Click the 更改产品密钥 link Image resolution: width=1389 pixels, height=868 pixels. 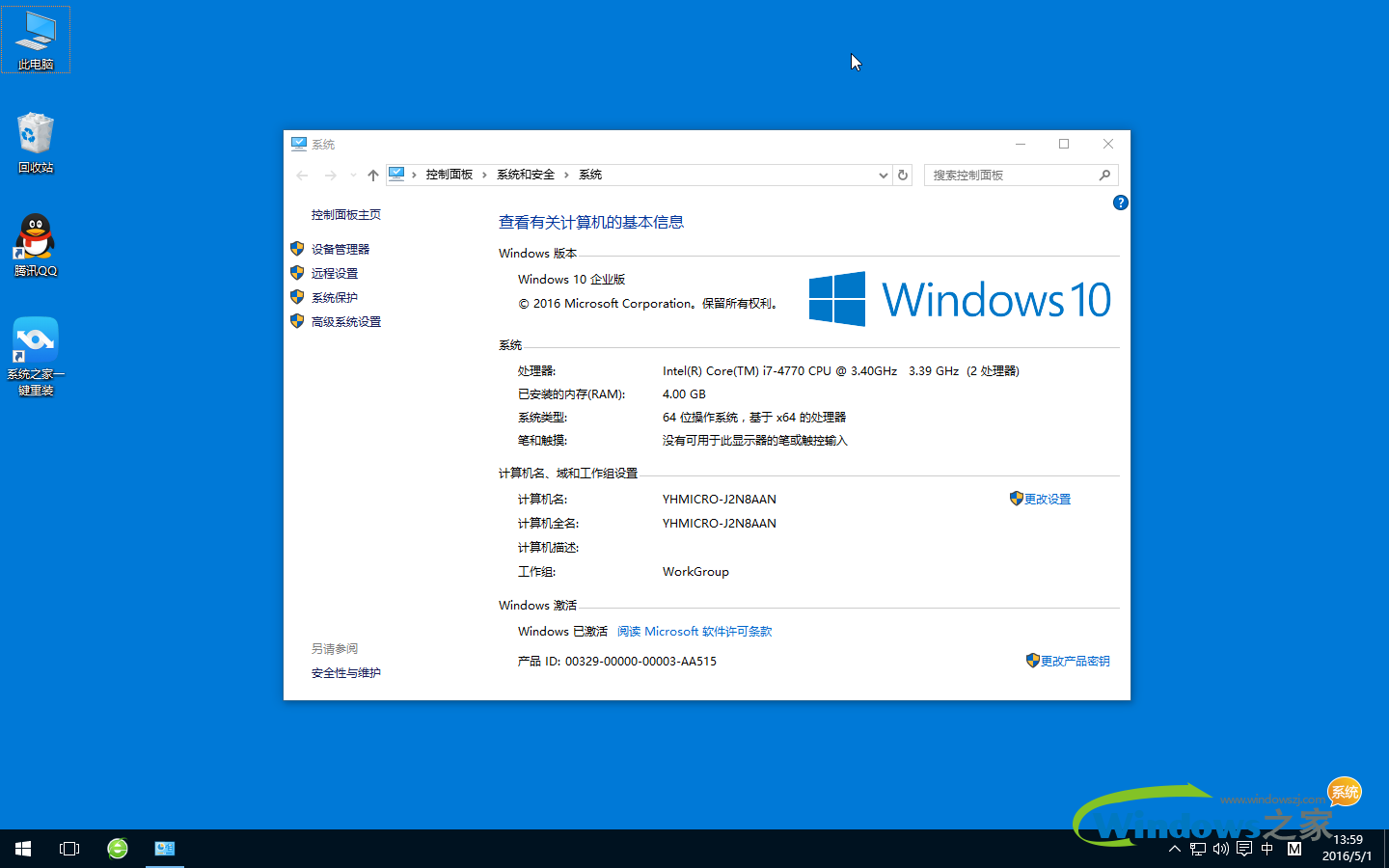click(1075, 661)
